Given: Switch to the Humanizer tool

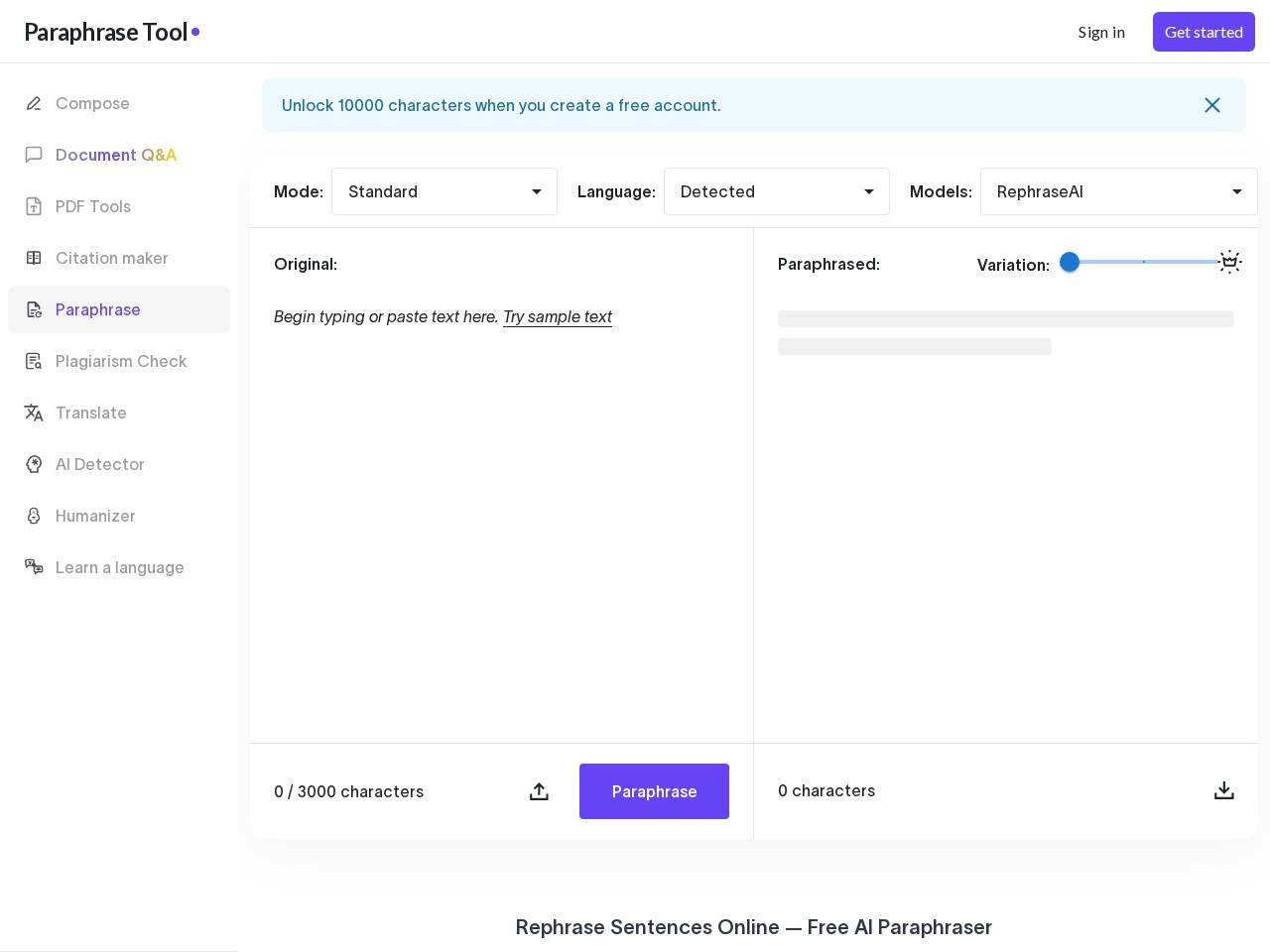Looking at the screenshot, I should click(x=119, y=516).
